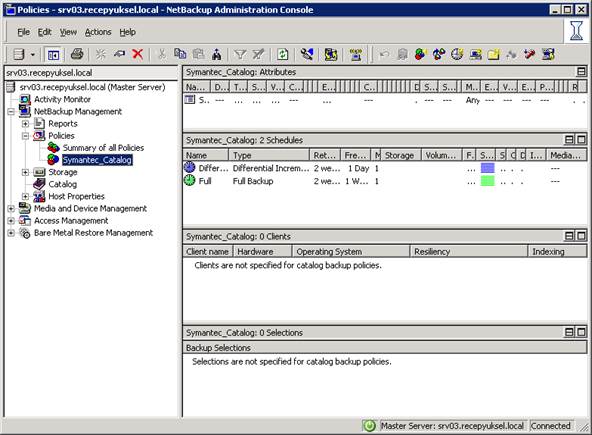Click the Operating System column header
The height and width of the screenshot is (435, 592).
point(351,251)
